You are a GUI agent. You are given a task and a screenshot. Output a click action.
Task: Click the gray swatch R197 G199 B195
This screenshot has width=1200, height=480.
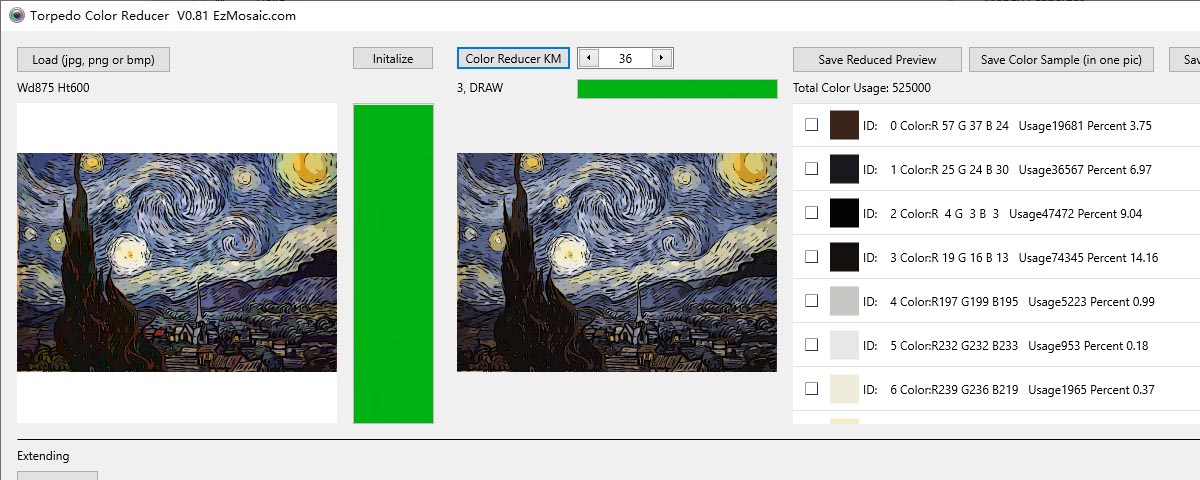pos(844,301)
